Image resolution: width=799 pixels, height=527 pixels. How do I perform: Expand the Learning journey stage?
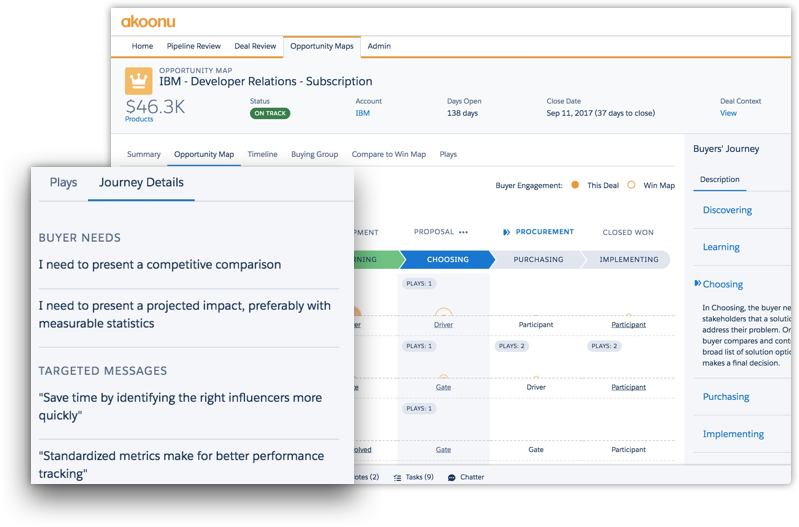[721, 247]
